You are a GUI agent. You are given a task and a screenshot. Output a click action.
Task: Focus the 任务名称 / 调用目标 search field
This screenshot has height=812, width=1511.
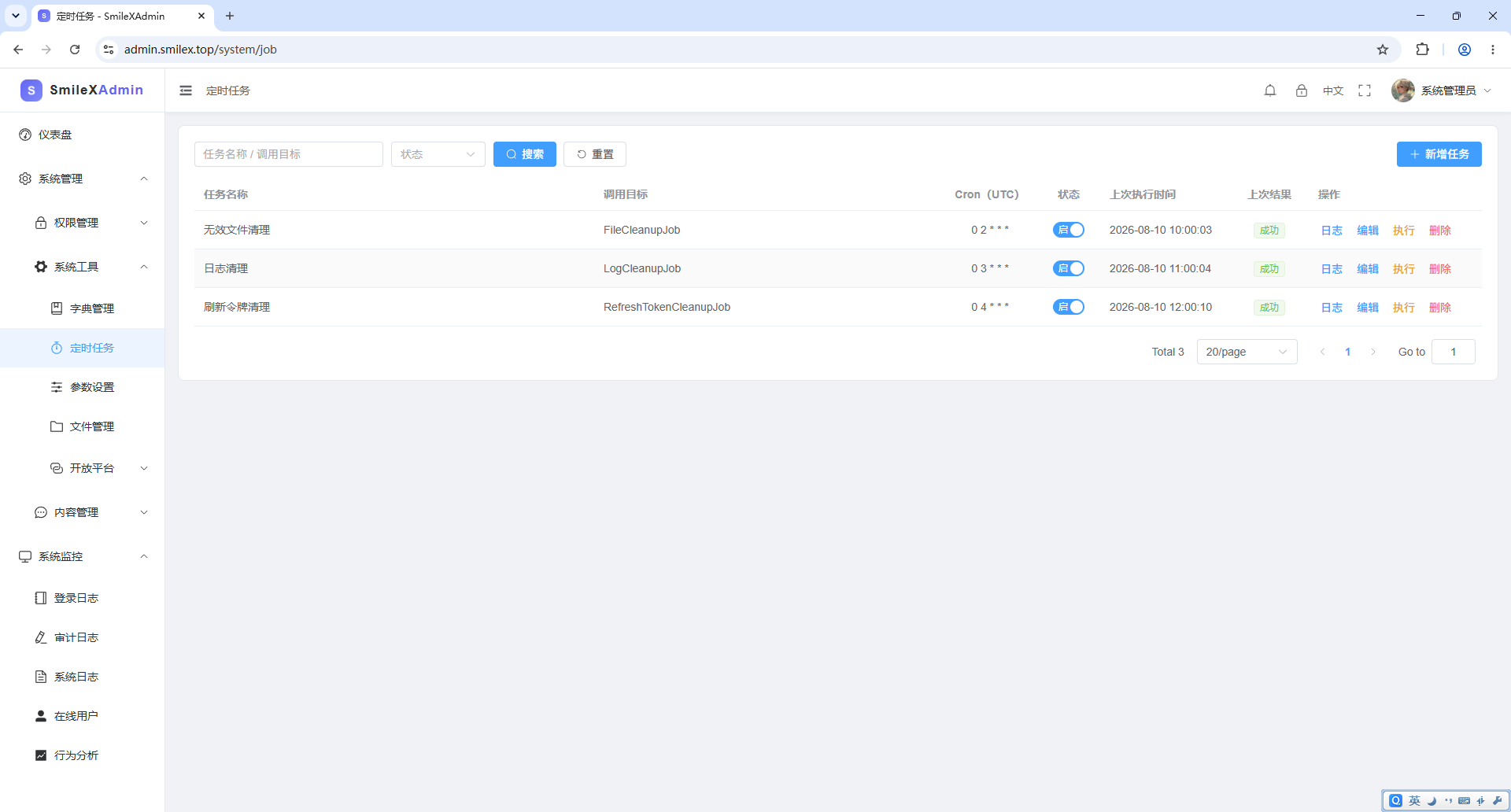289,154
